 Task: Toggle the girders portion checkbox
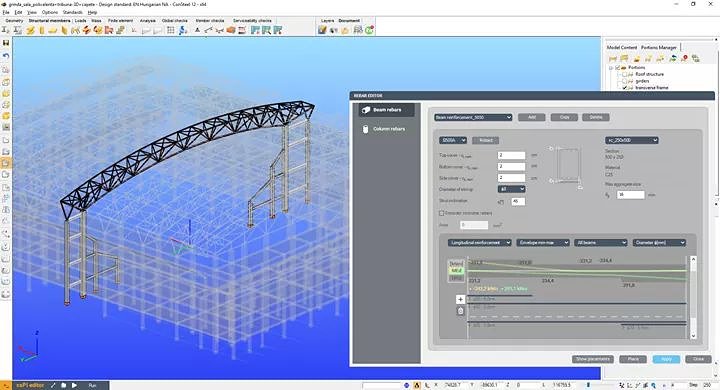624,81
